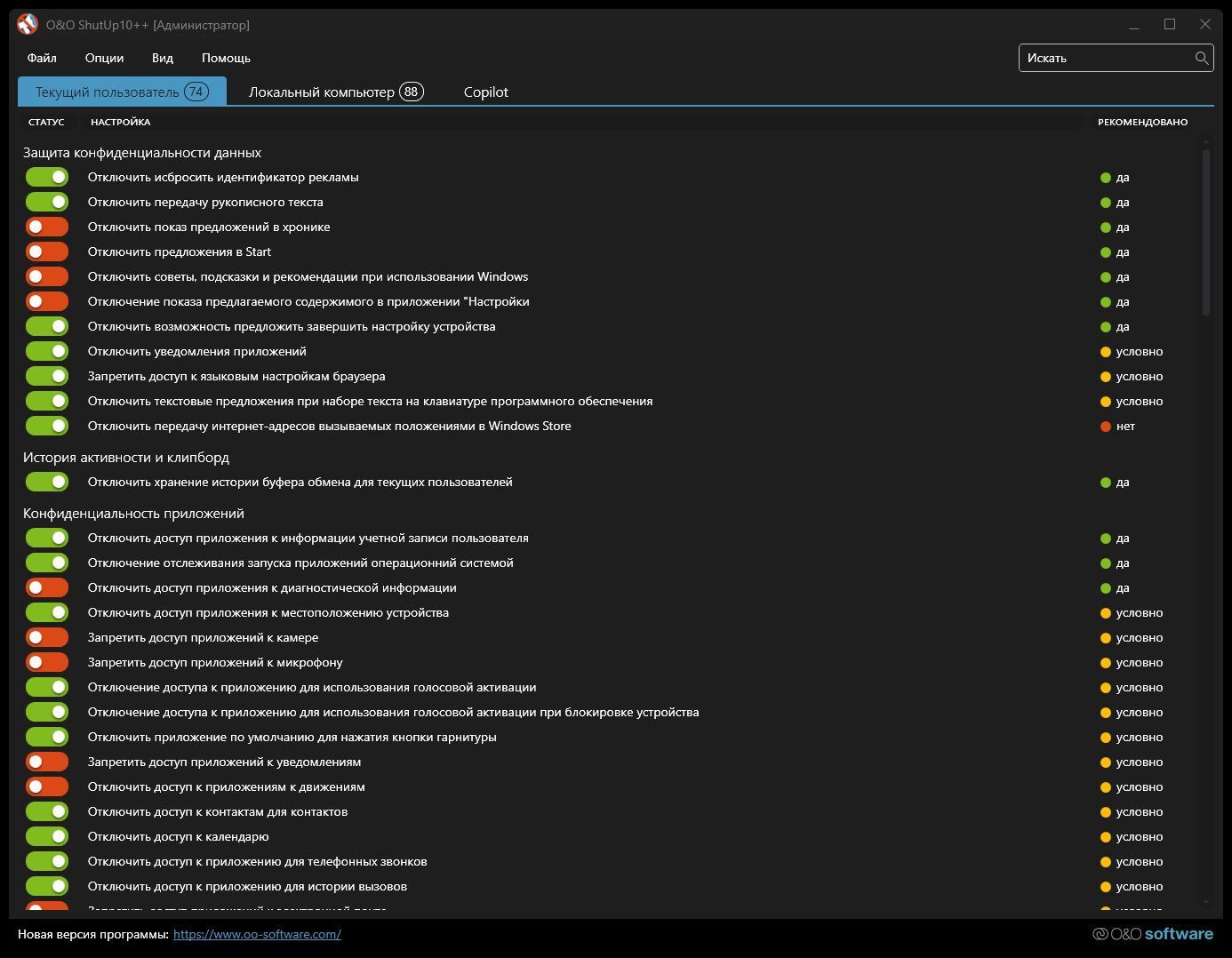
Task: Enable 'Отключить предложения в Start' toggle
Action: coord(47,252)
